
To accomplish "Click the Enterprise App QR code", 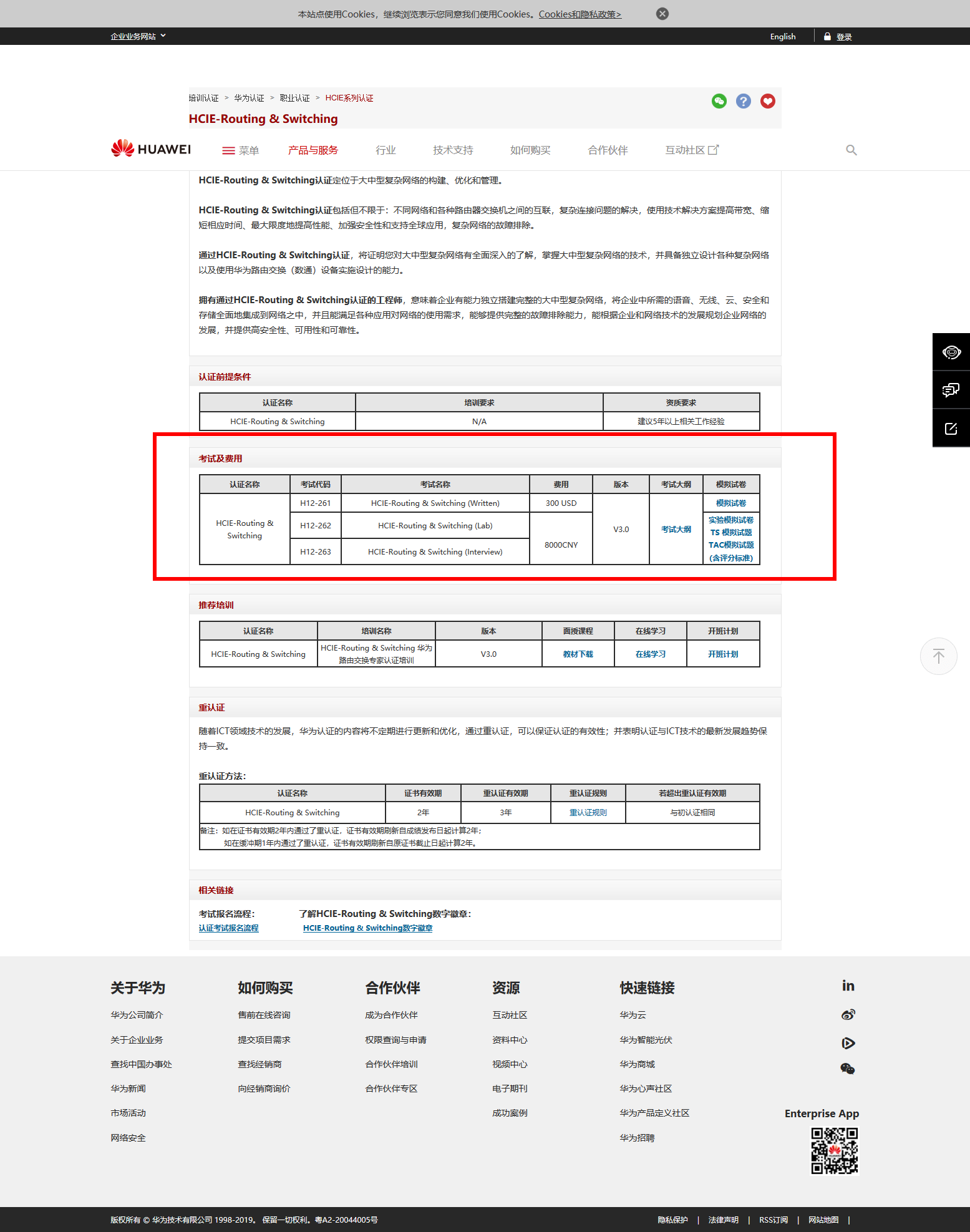I will coord(835,1152).
